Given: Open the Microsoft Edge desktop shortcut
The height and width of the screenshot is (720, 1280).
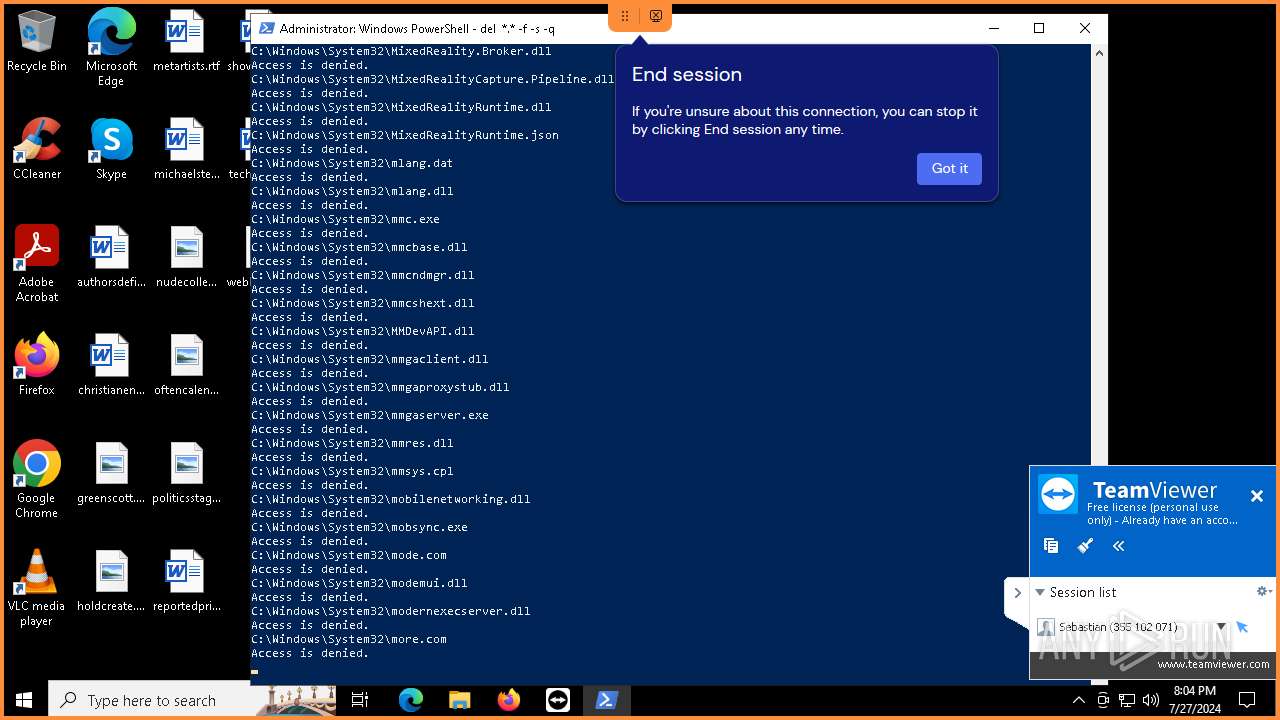Looking at the screenshot, I should (x=111, y=48).
